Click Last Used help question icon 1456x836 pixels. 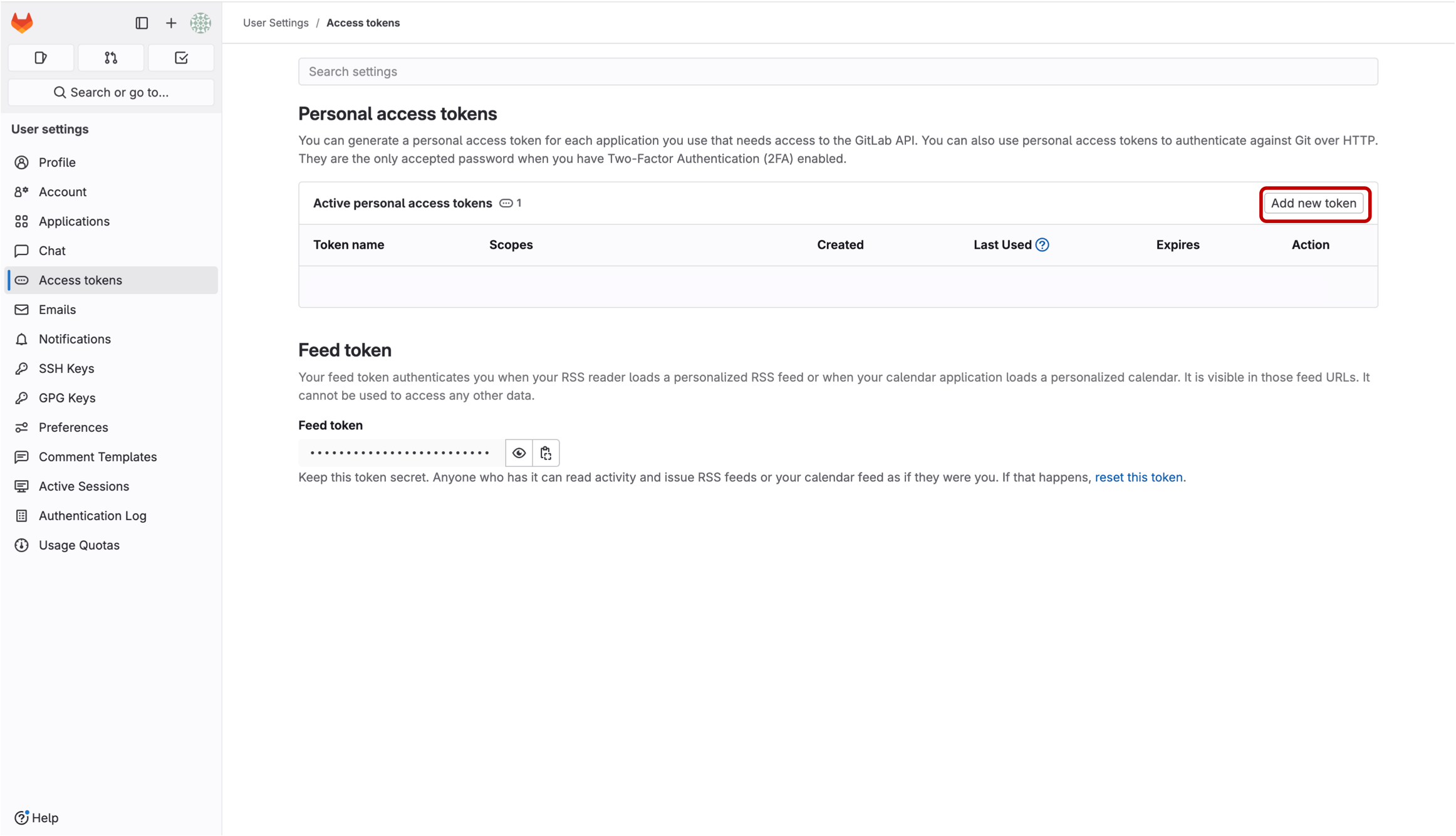point(1043,245)
